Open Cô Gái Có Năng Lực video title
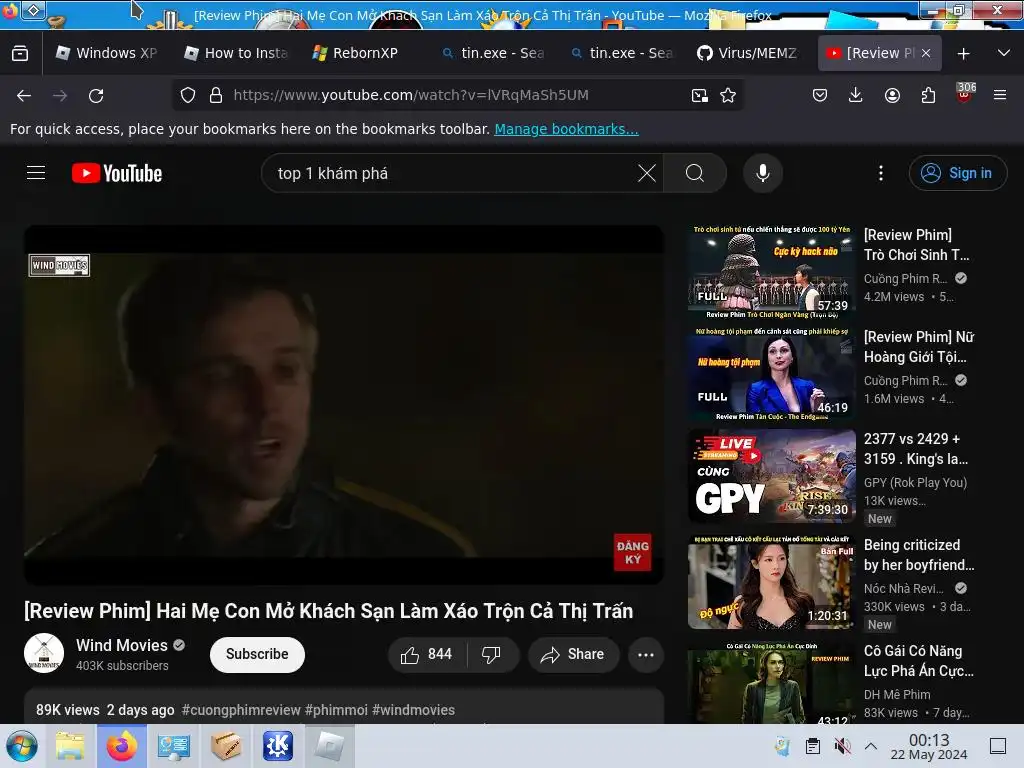 918,661
